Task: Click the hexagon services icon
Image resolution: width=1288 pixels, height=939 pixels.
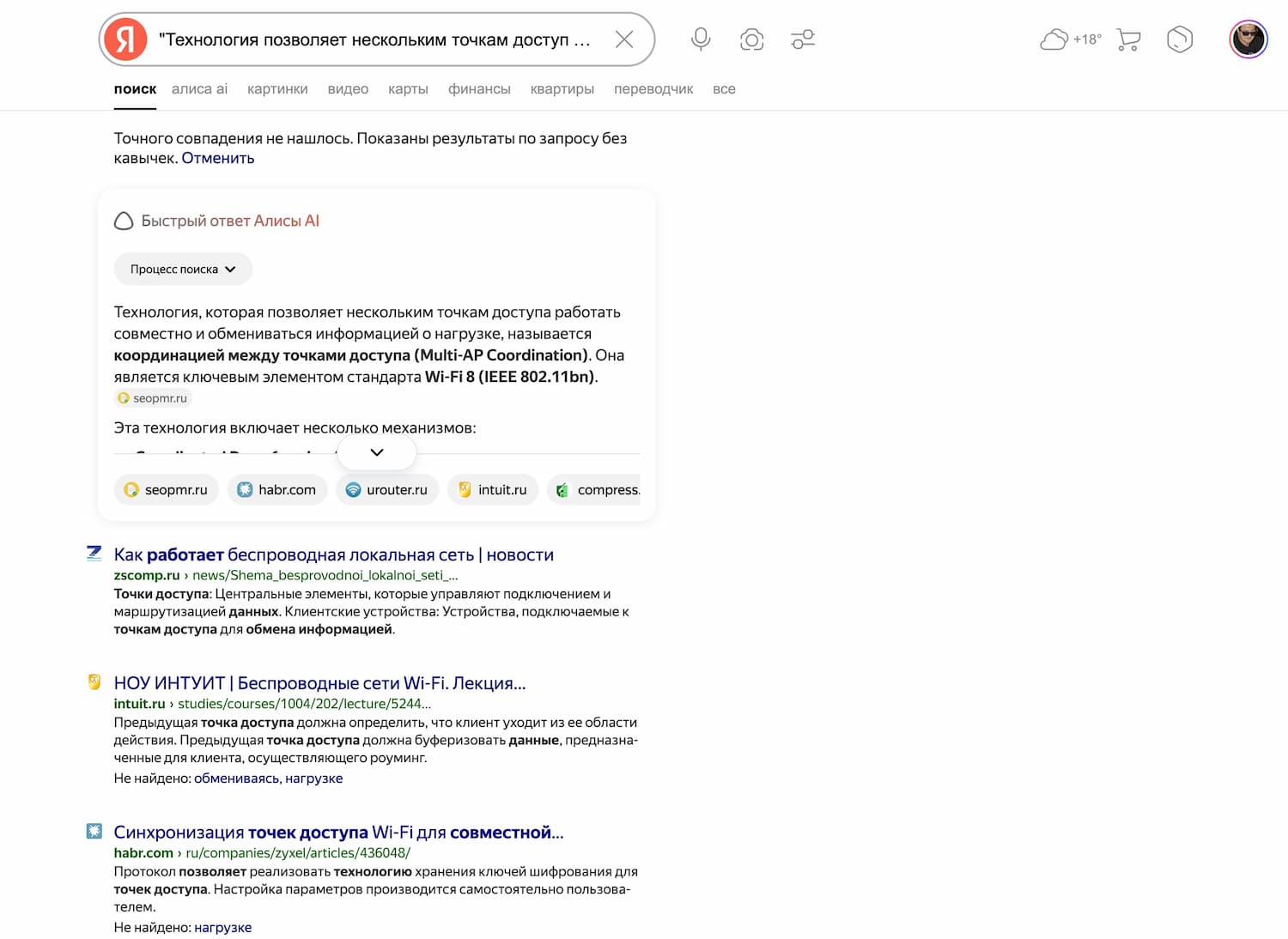Action: 1180,39
